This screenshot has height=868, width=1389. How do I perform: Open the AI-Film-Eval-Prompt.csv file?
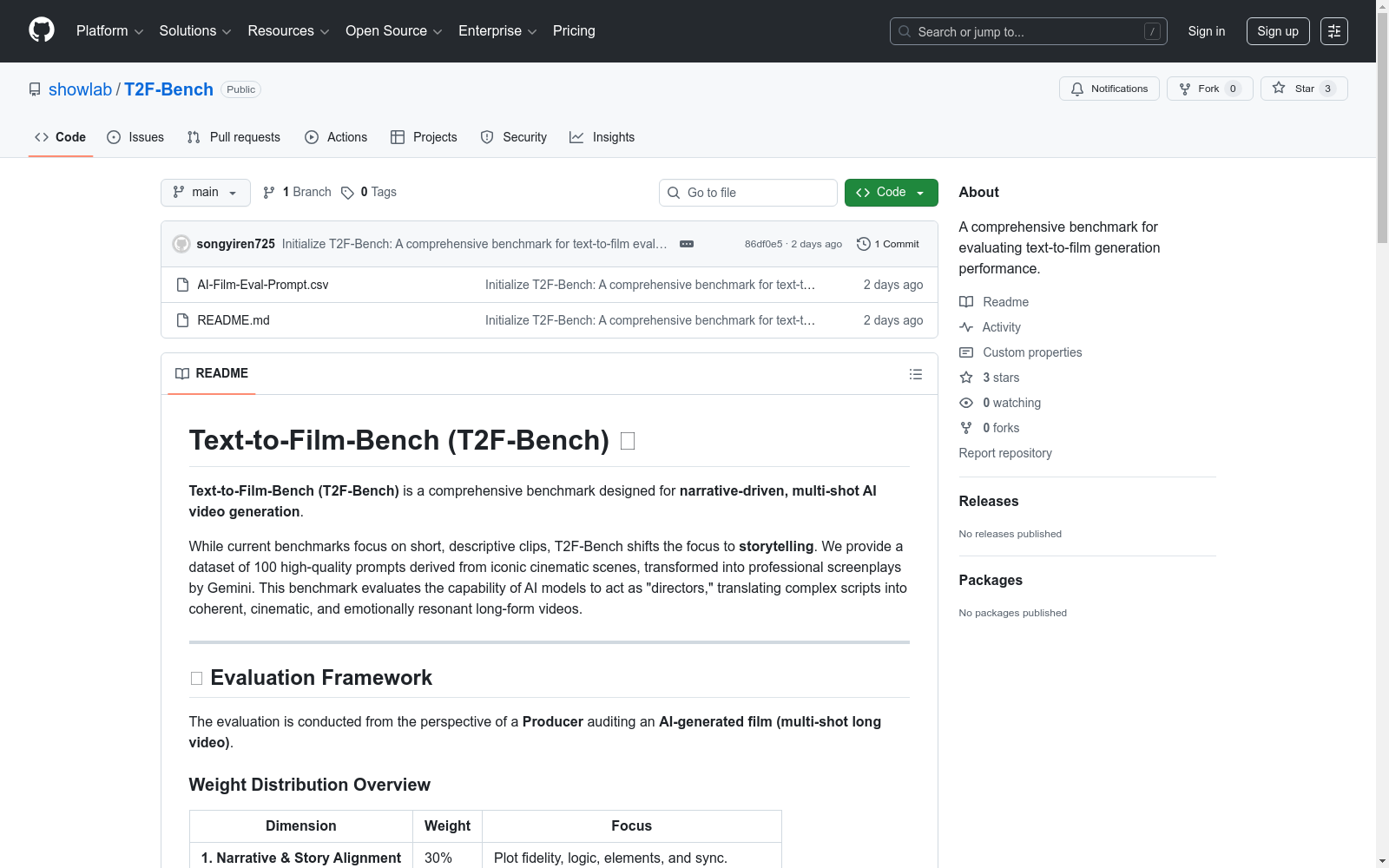click(x=263, y=285)
